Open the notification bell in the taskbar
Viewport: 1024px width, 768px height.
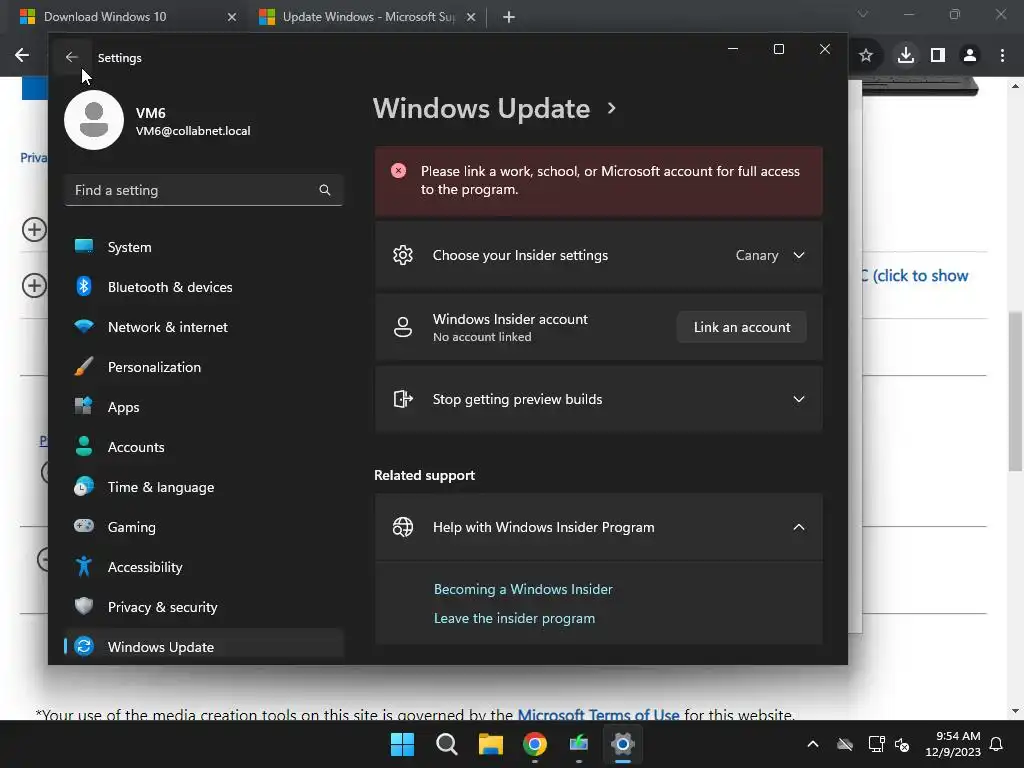[997, 744]
